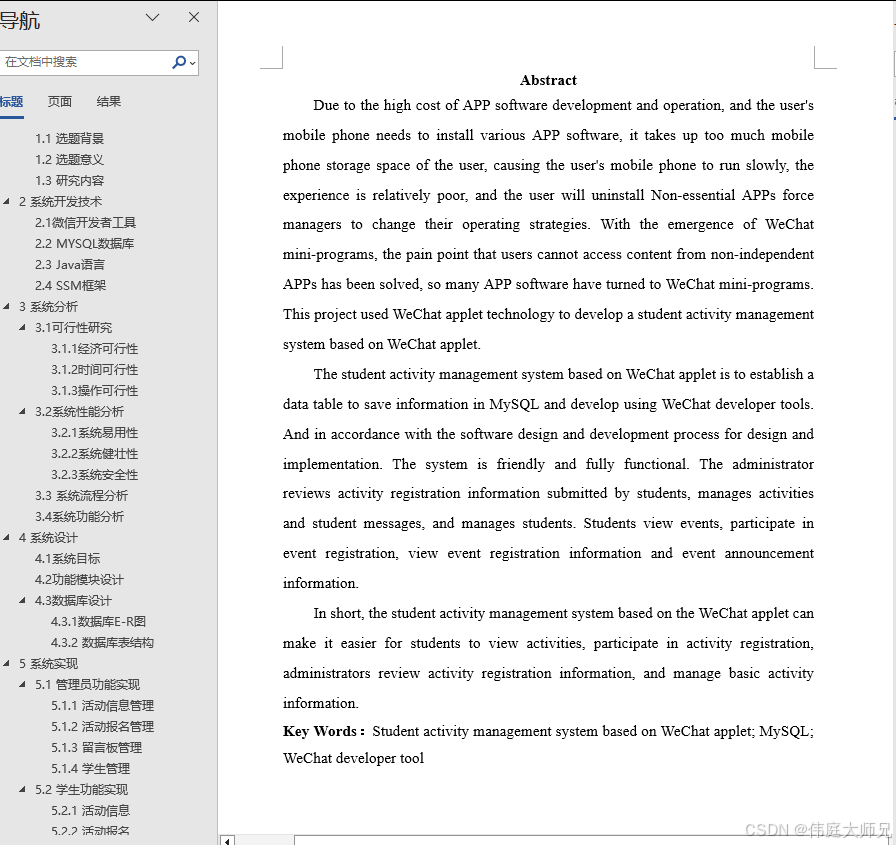Go to heading 1.1 选题背景
This screenshot has width=896, height=845.
pos(69,138)
